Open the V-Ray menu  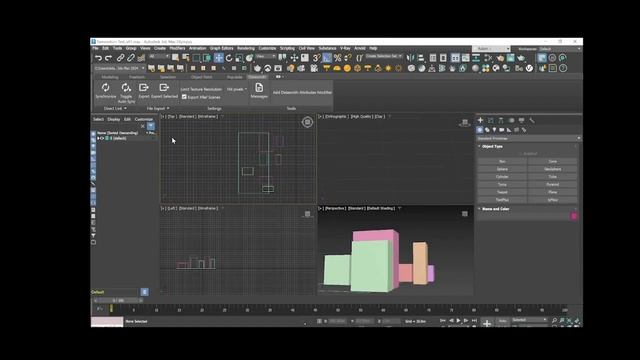pos(345,49)
